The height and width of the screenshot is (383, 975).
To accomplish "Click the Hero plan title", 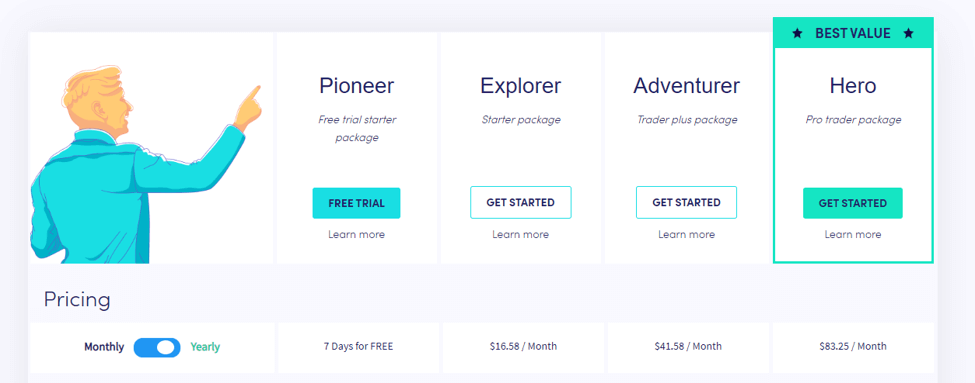I will pyautogui.click(x=853, y=86).
